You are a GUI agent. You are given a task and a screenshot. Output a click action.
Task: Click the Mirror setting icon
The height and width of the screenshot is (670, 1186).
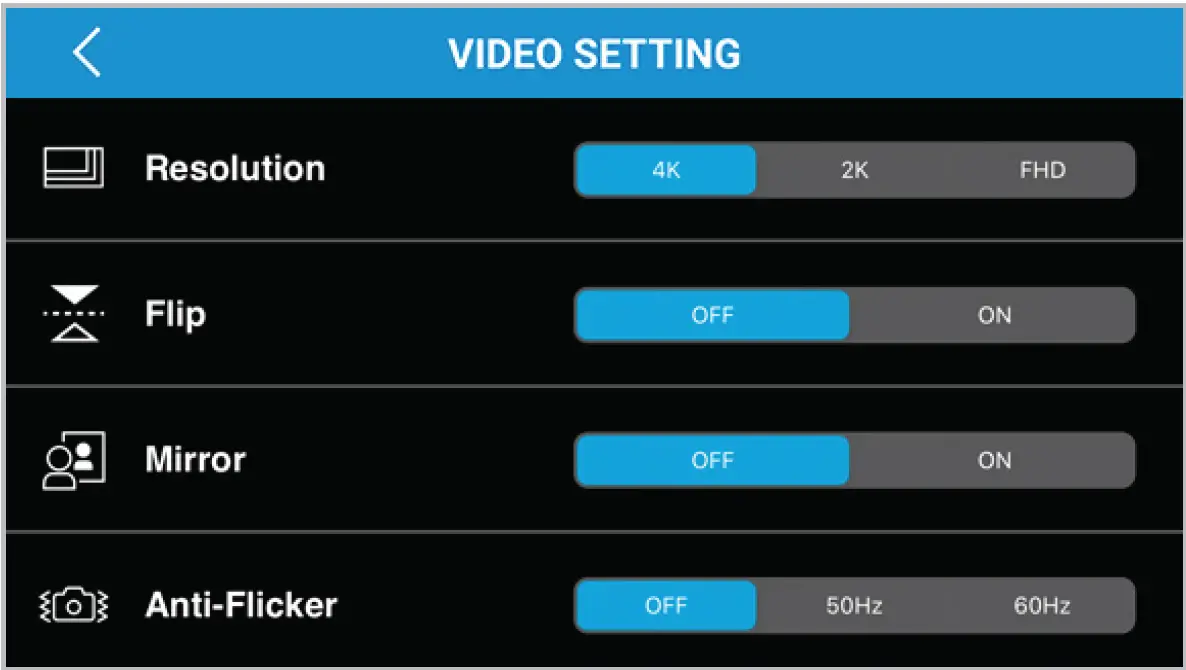(74, 460)
